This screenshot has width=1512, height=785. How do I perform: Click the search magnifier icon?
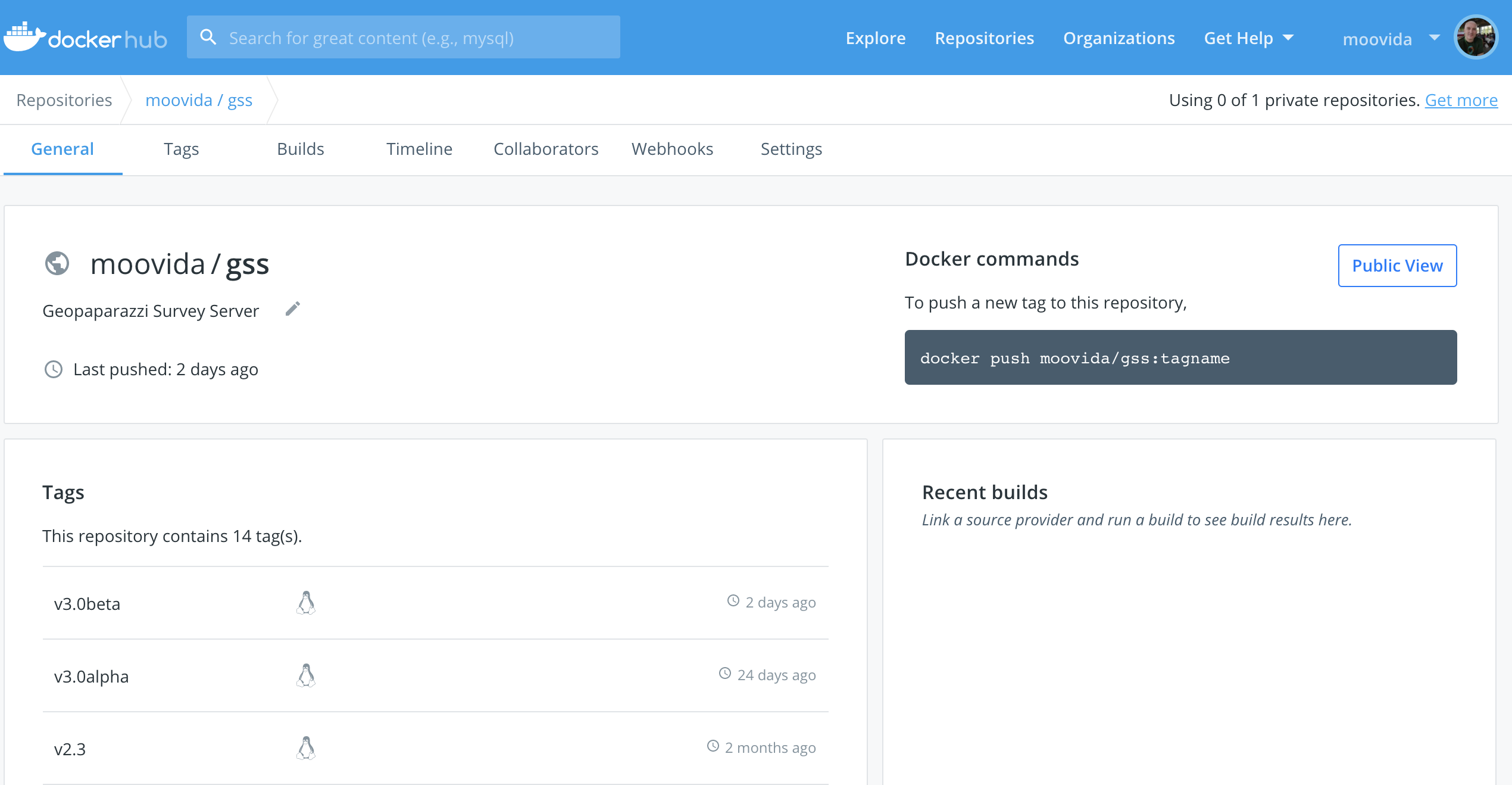pyautogui.click(x=208, y=38)
